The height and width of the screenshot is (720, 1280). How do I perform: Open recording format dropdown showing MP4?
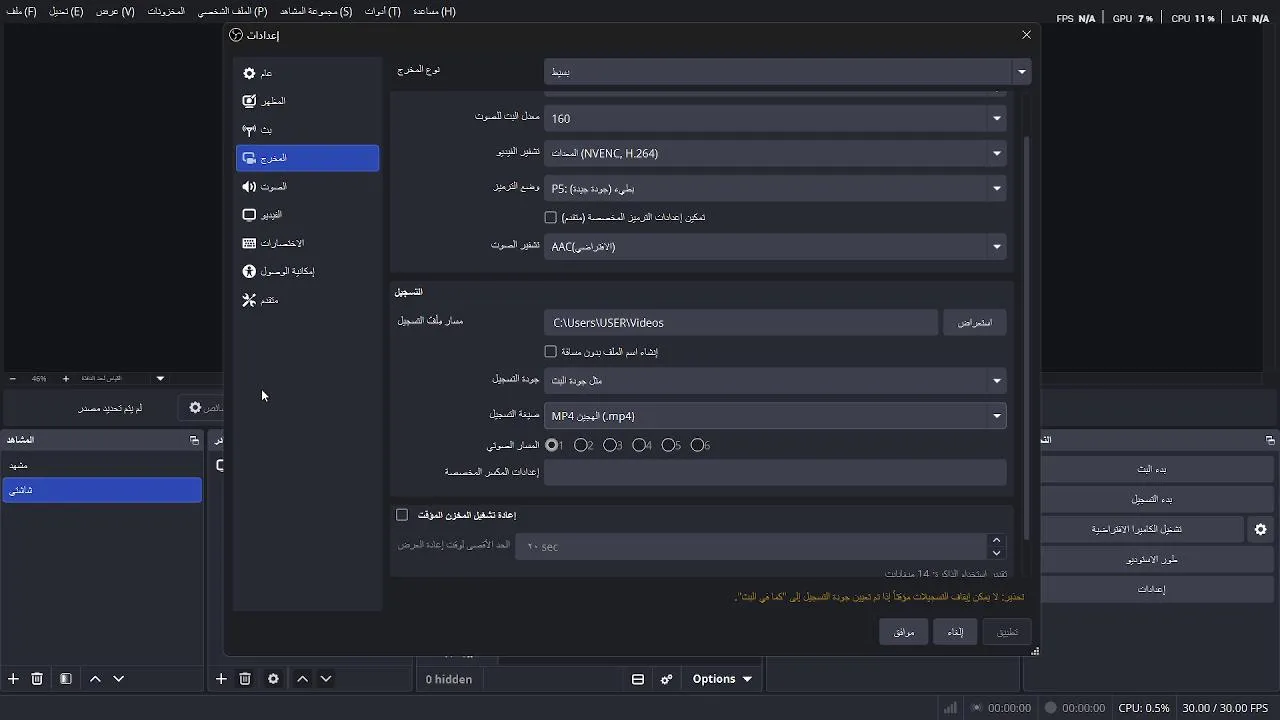point(775,416)
